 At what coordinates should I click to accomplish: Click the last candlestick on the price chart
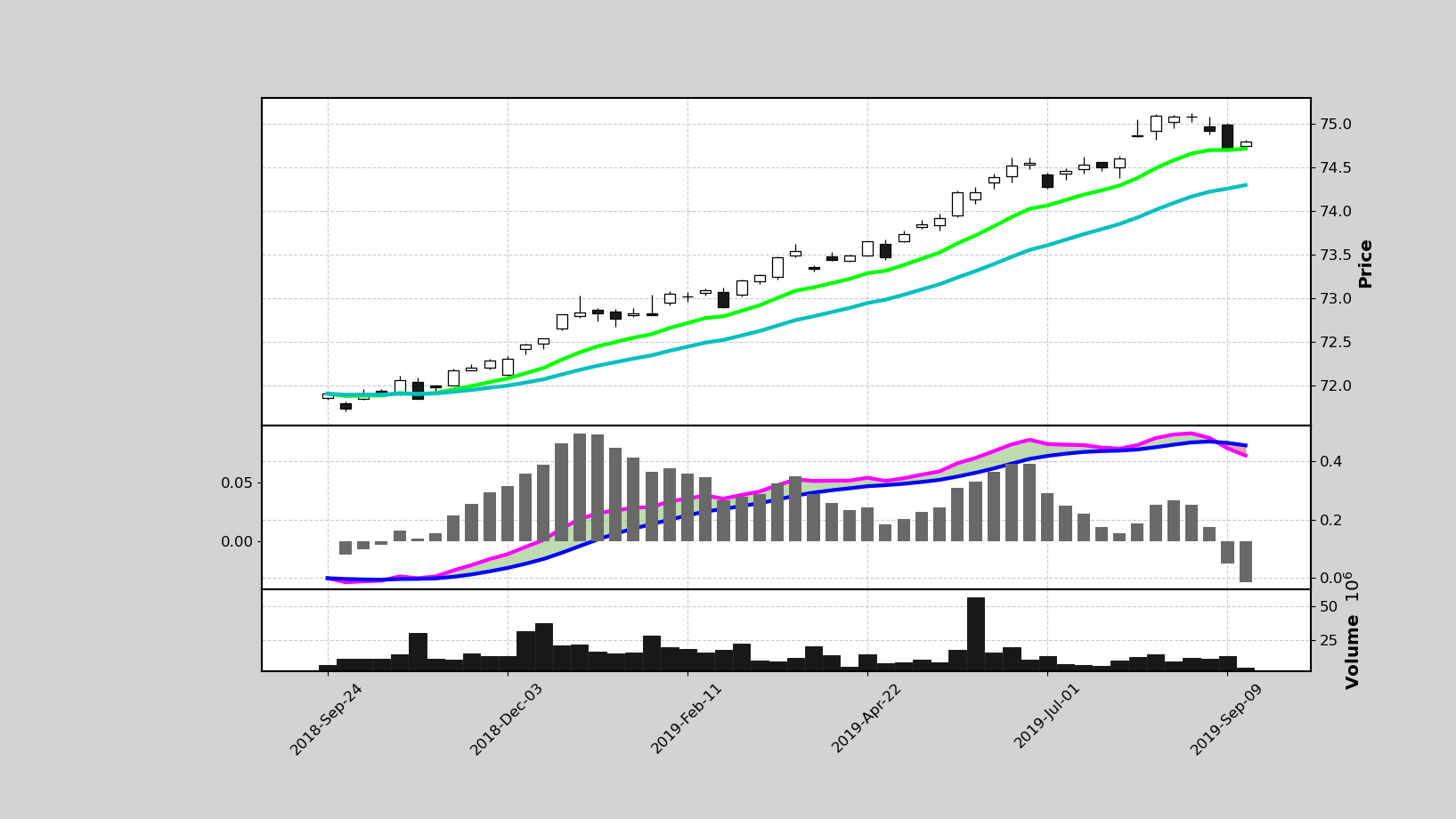[x=1246, y=143]
